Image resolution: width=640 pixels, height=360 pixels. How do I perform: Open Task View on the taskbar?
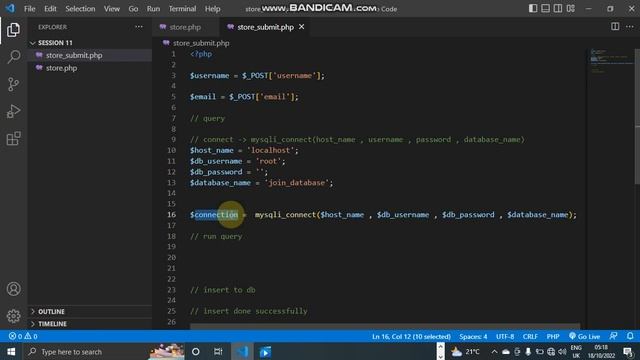[x=218, y=351]
